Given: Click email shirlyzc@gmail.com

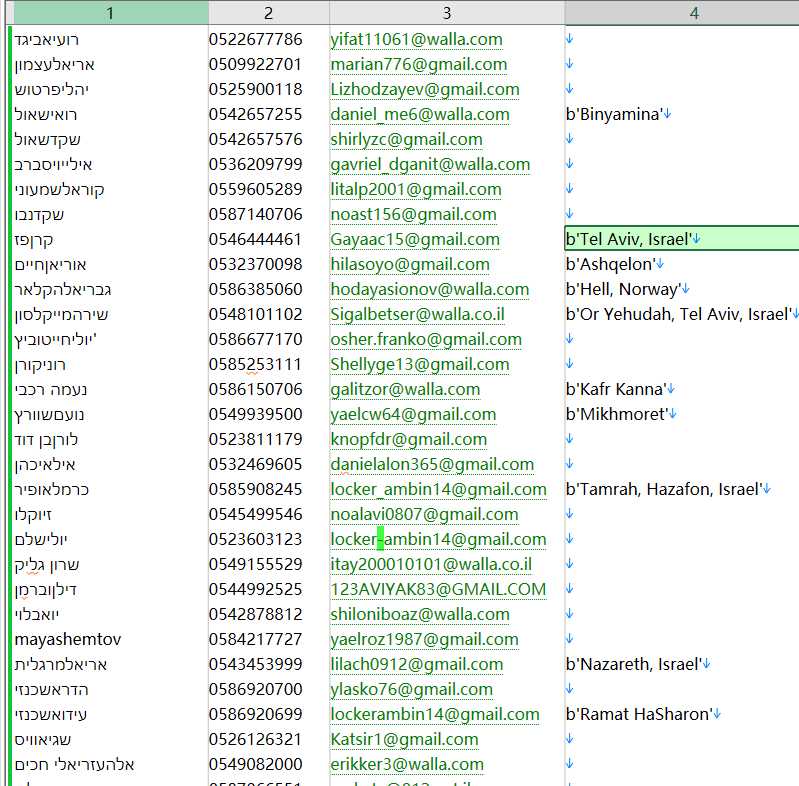Looking at the screenshot, I should point(406,139).
